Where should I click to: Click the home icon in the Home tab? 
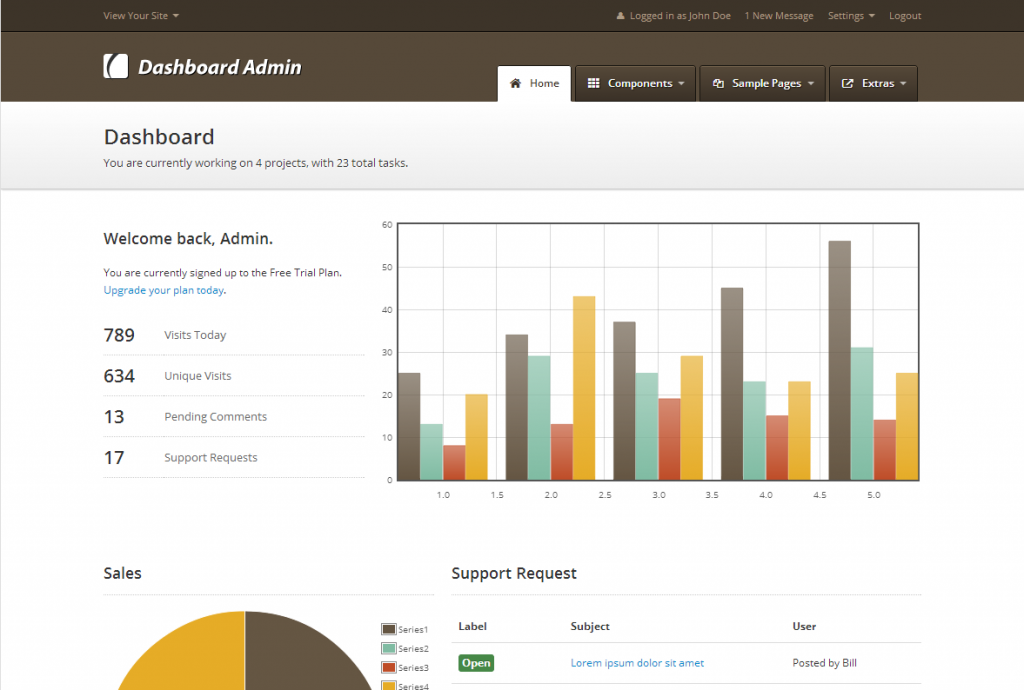click(516, 83)
